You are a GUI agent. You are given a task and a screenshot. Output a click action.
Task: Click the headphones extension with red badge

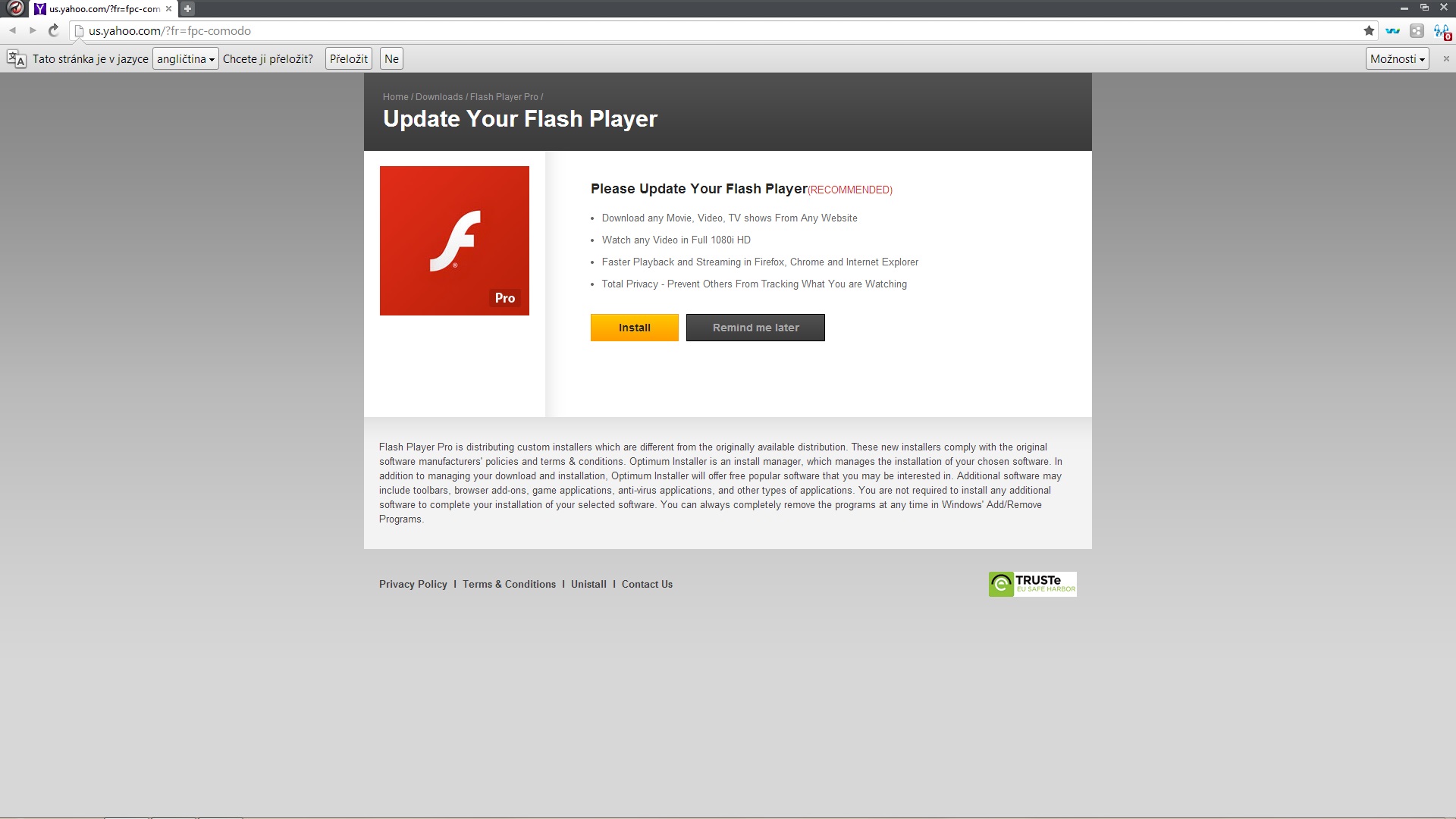(1441, 31)
